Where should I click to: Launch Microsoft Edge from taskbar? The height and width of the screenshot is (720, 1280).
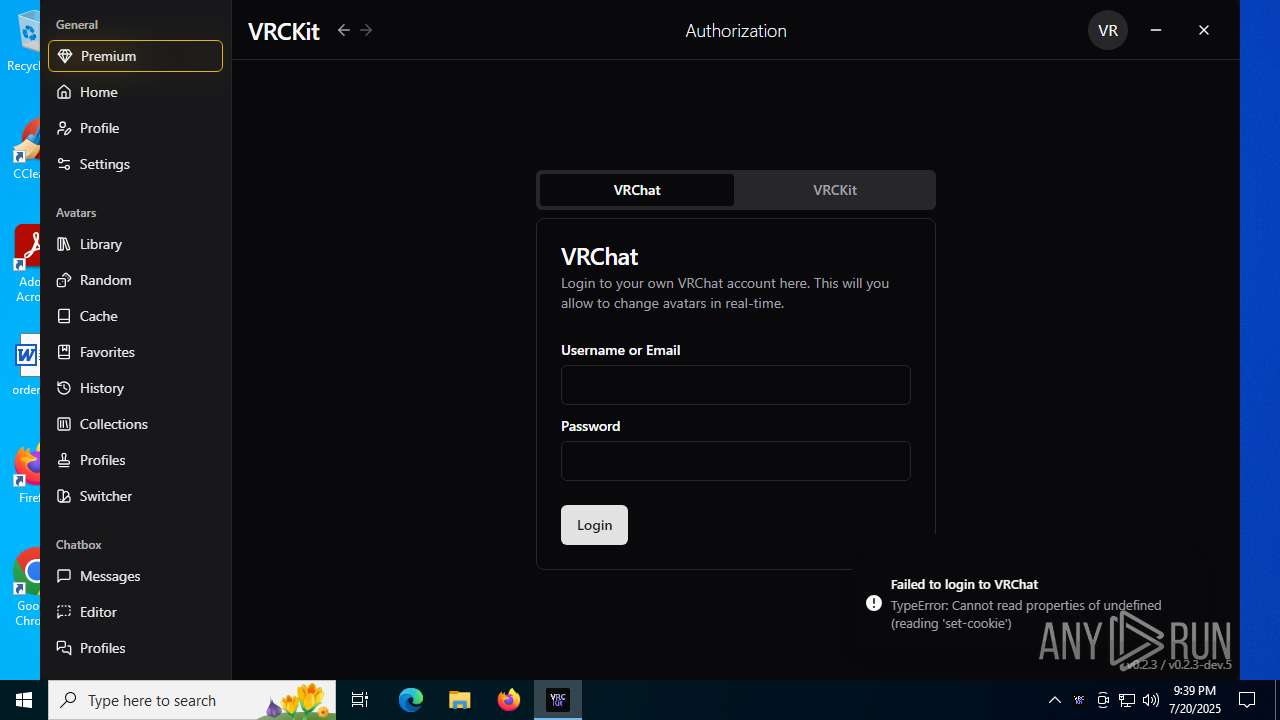point(411,700)
